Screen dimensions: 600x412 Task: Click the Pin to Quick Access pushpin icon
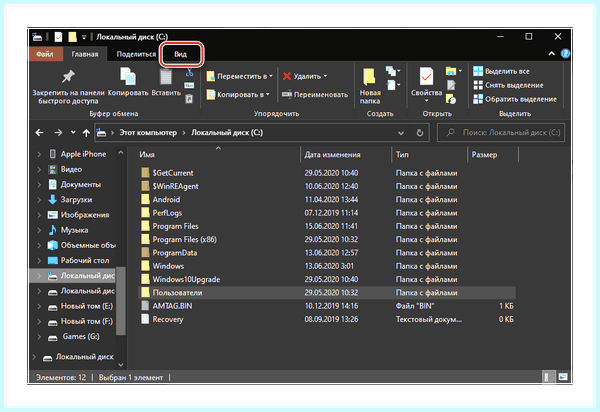68,76
